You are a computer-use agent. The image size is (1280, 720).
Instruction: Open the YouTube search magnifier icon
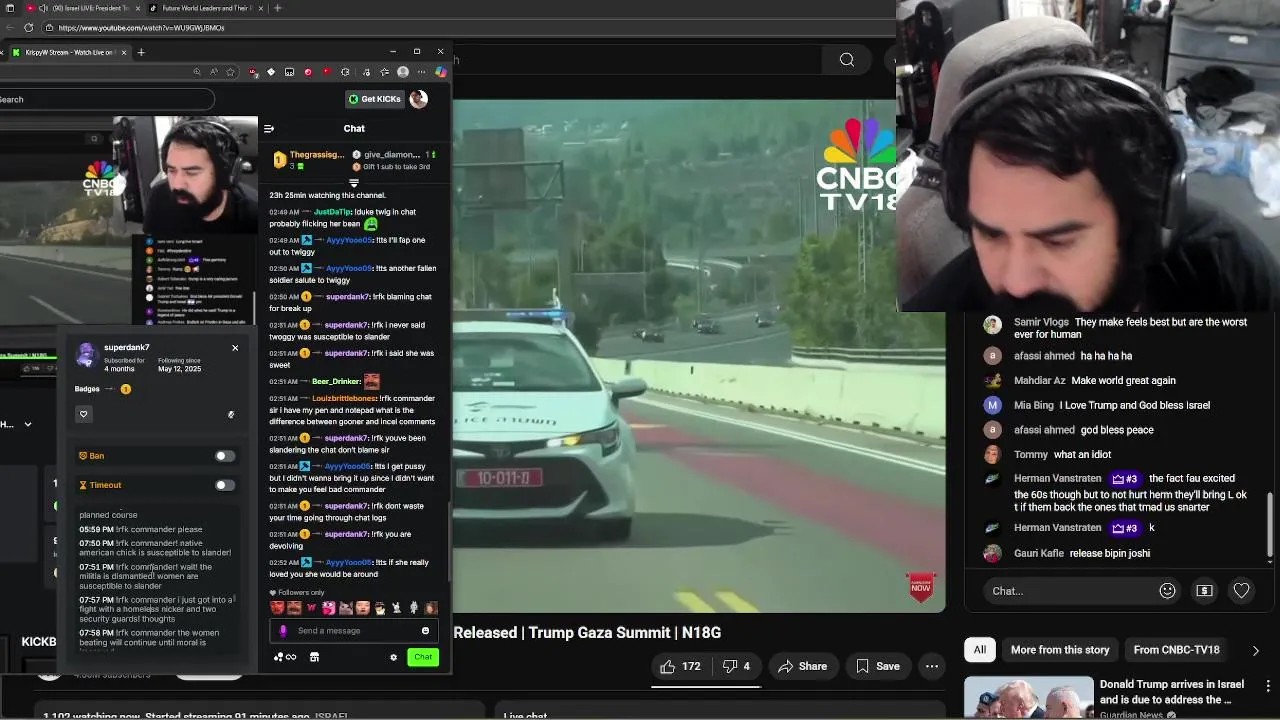[x=847, y=60]
